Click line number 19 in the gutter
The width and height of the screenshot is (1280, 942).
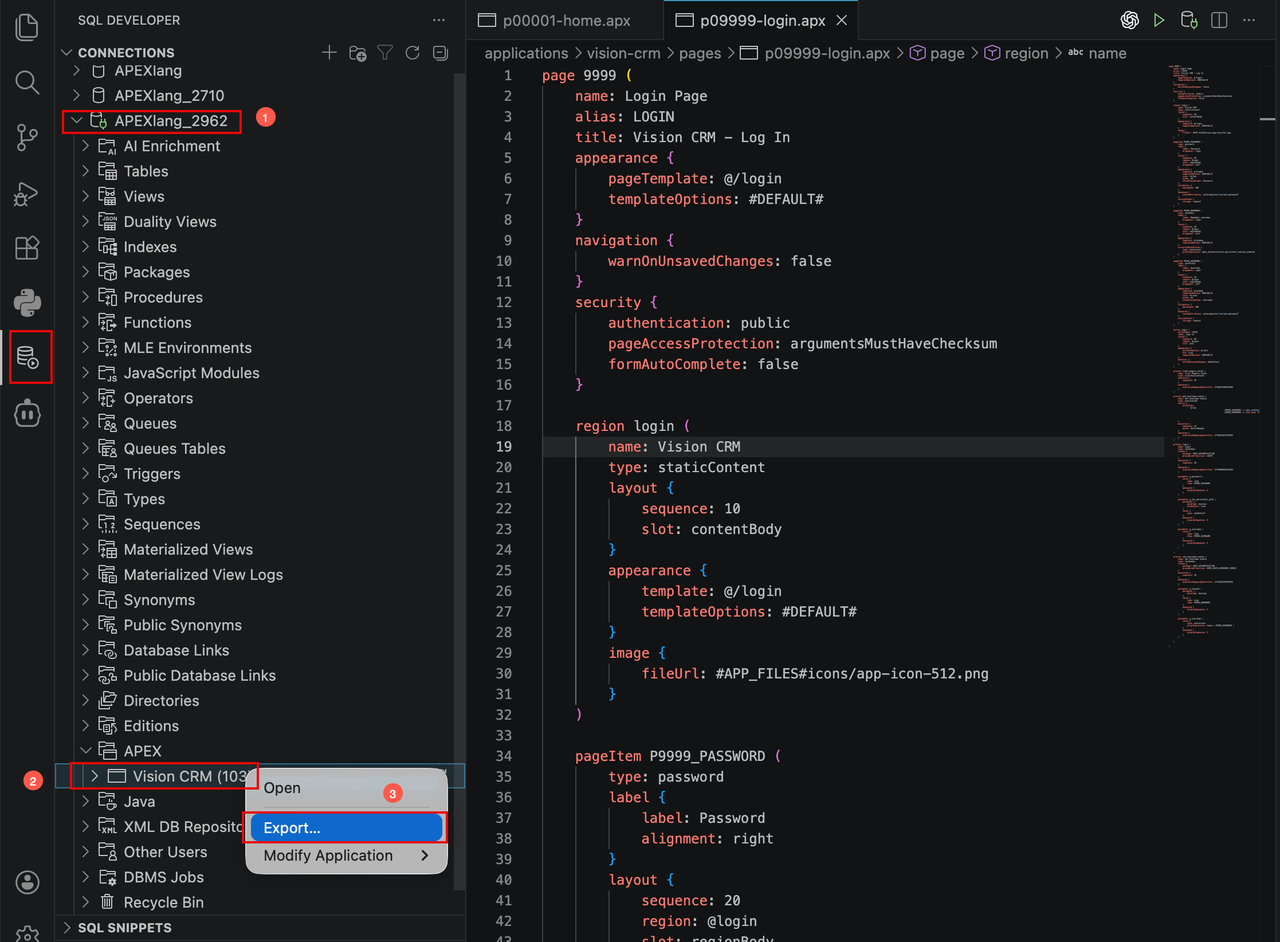[x=504, y=447]
